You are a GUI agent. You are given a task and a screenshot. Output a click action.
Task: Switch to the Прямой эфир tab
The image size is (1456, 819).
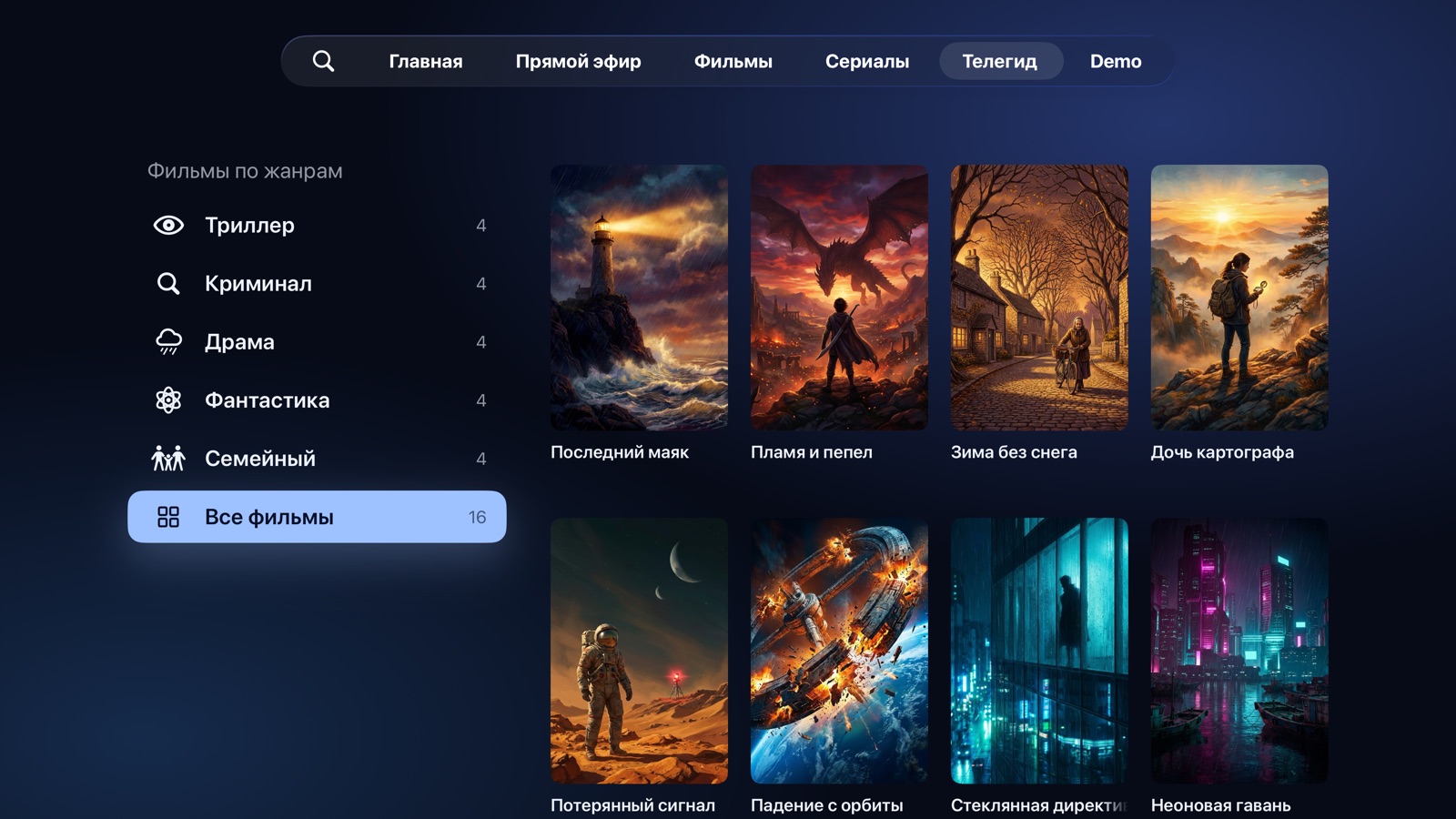(x=579, y=61)
